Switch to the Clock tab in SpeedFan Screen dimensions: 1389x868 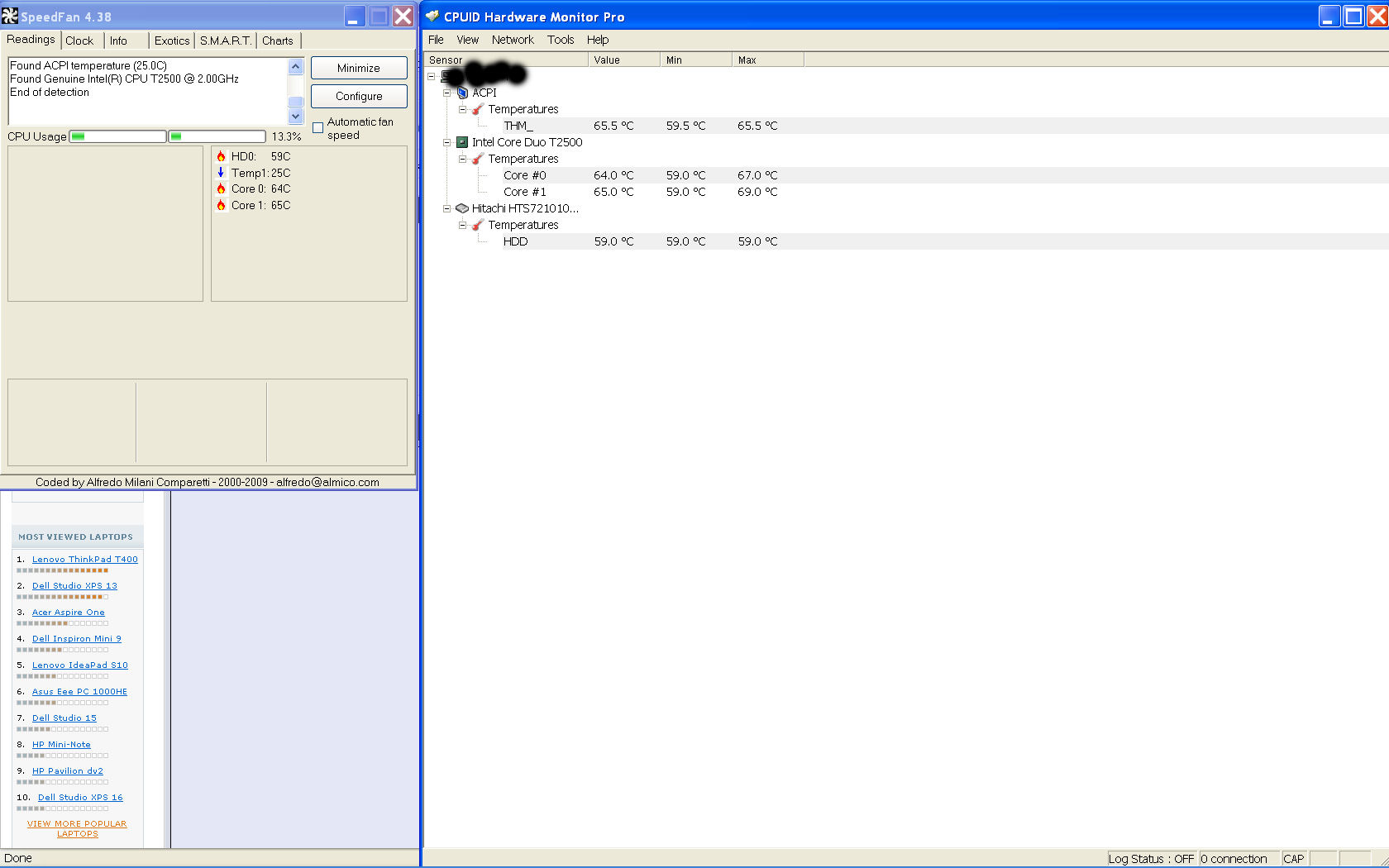80,41
